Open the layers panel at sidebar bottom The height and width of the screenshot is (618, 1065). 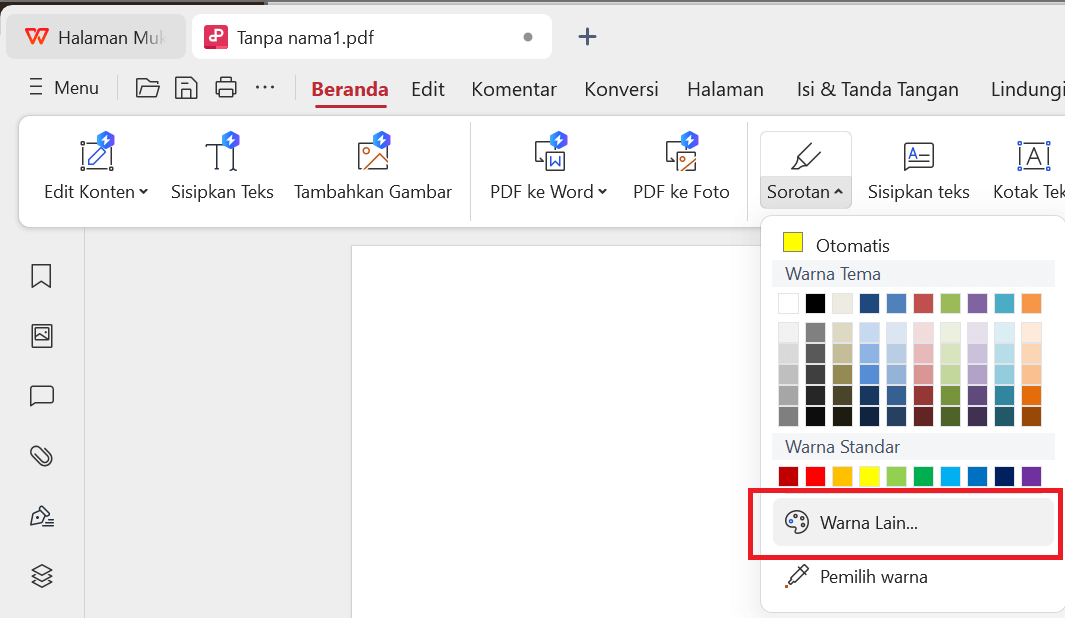tap(41, 576)
